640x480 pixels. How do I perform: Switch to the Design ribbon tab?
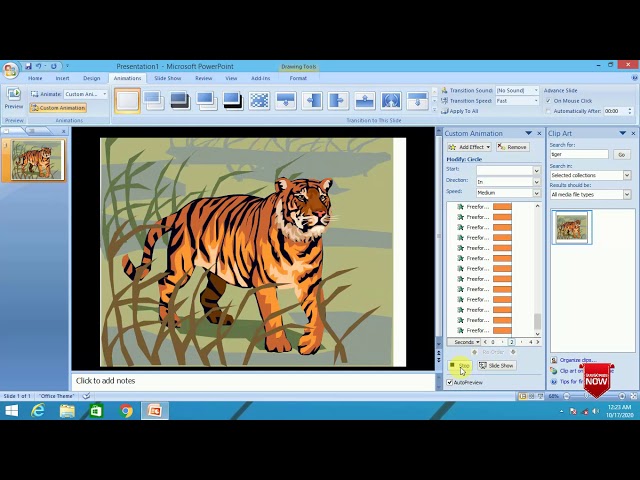point(91,78)
